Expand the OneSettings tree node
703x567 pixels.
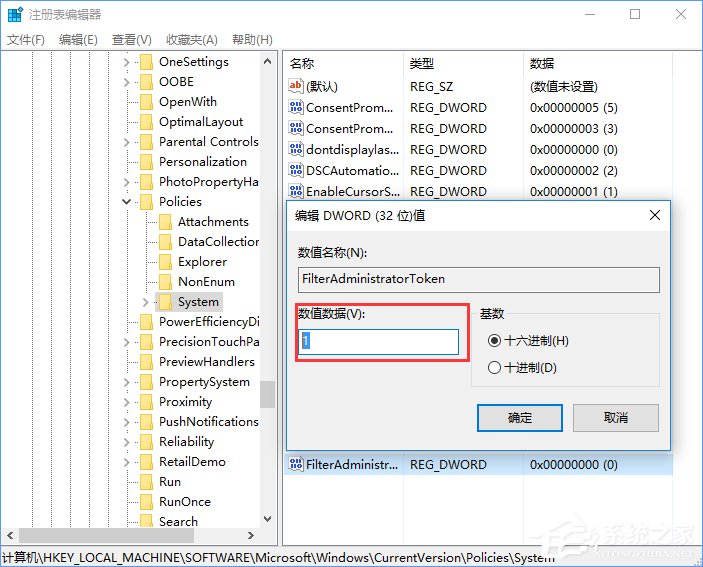click(x=127, y=62)
